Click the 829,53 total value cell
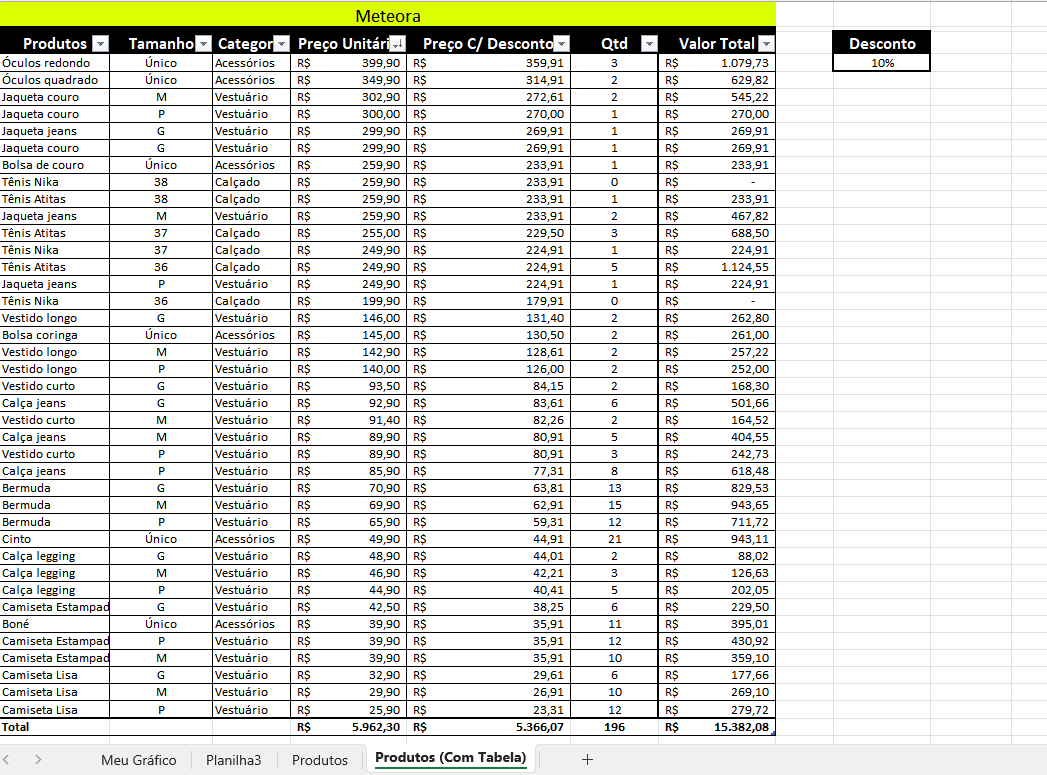 coord(716,488)
